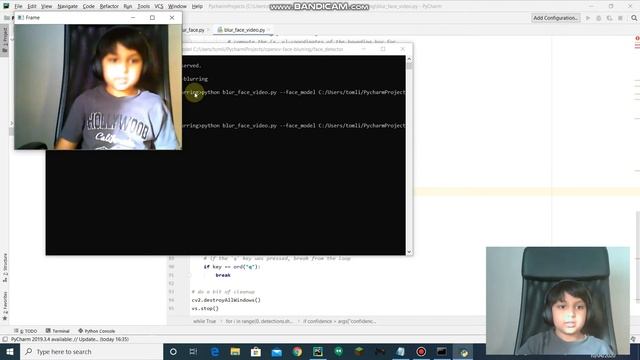Click the red error indicator in the editor gutter

pos(637,38)
